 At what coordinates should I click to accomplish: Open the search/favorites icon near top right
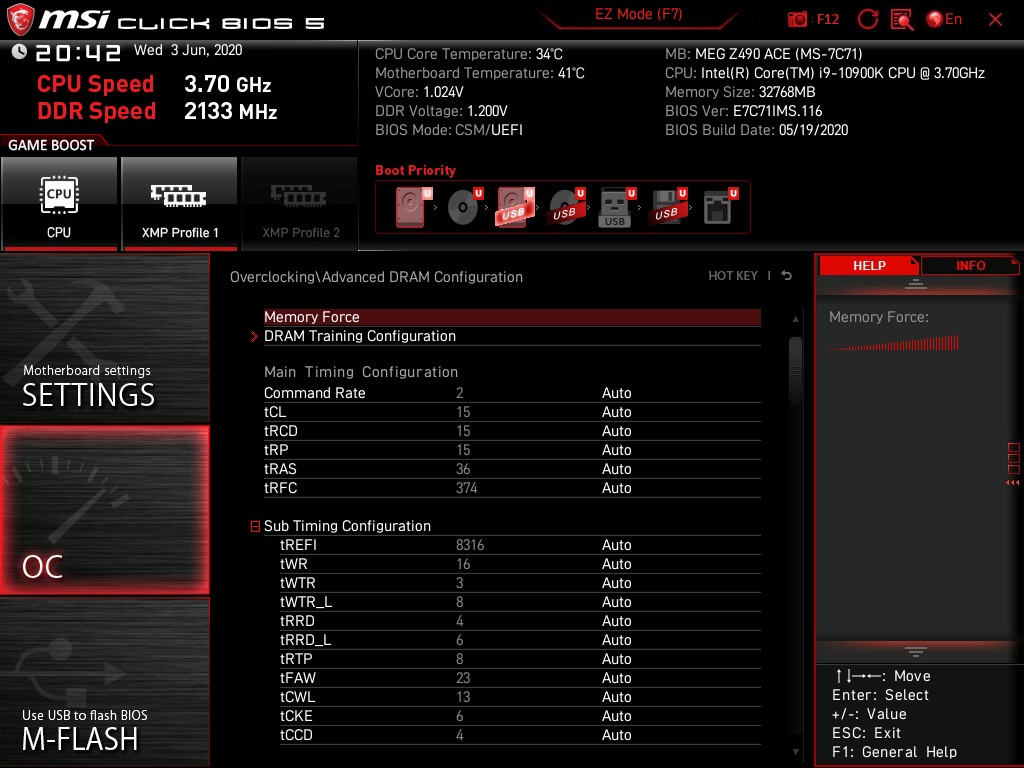[x=901, y=19]
